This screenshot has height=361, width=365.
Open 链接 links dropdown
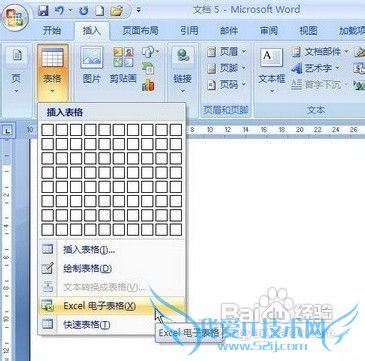tap(182, 71)
